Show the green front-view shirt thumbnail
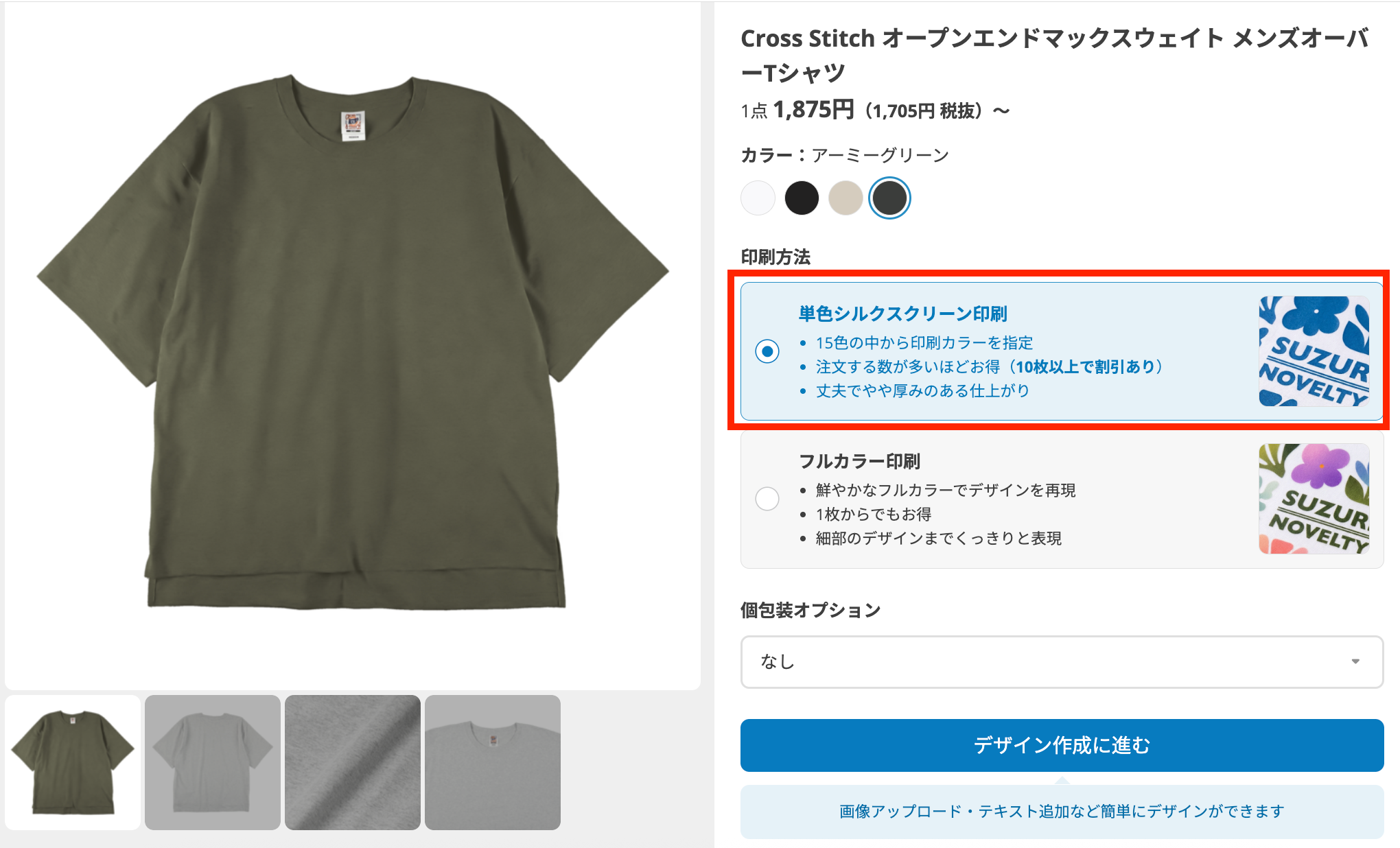 73,762
